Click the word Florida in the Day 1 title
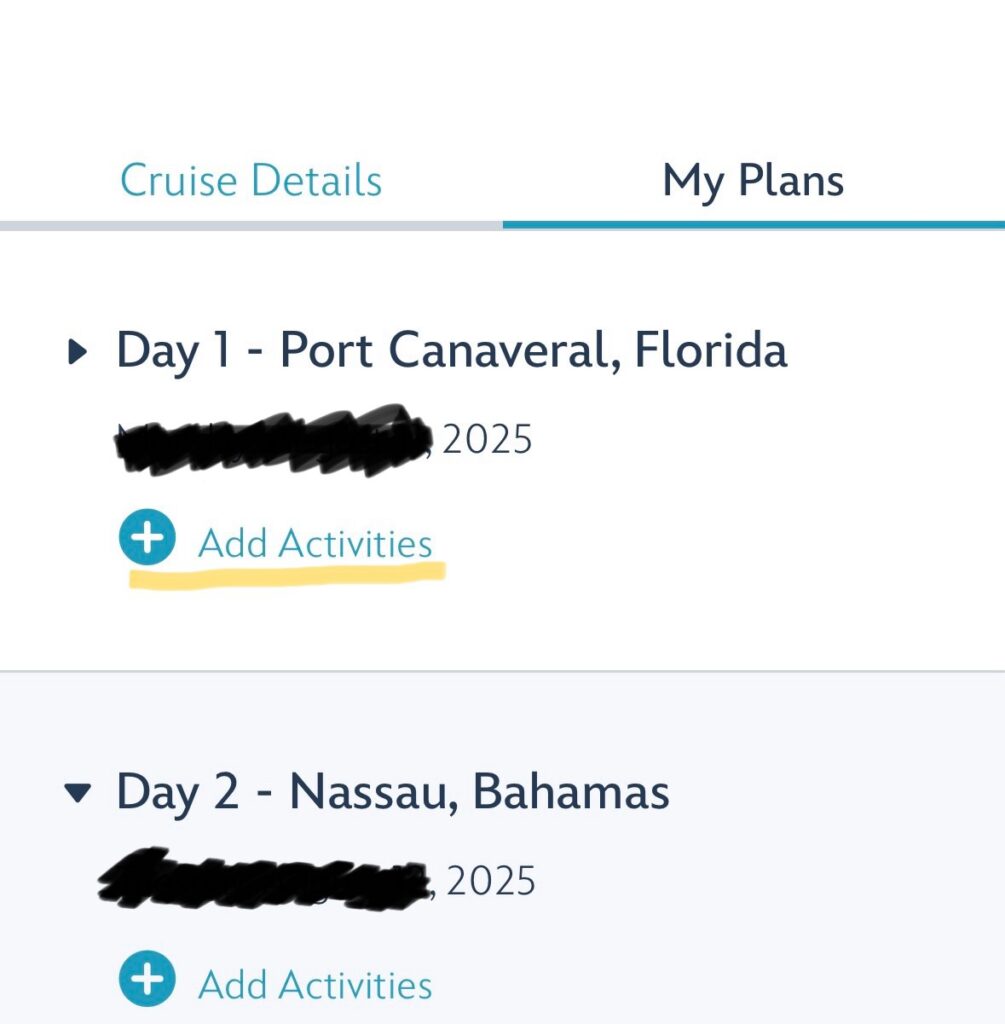1005x1024 pixels. click(x=710, y=350)
